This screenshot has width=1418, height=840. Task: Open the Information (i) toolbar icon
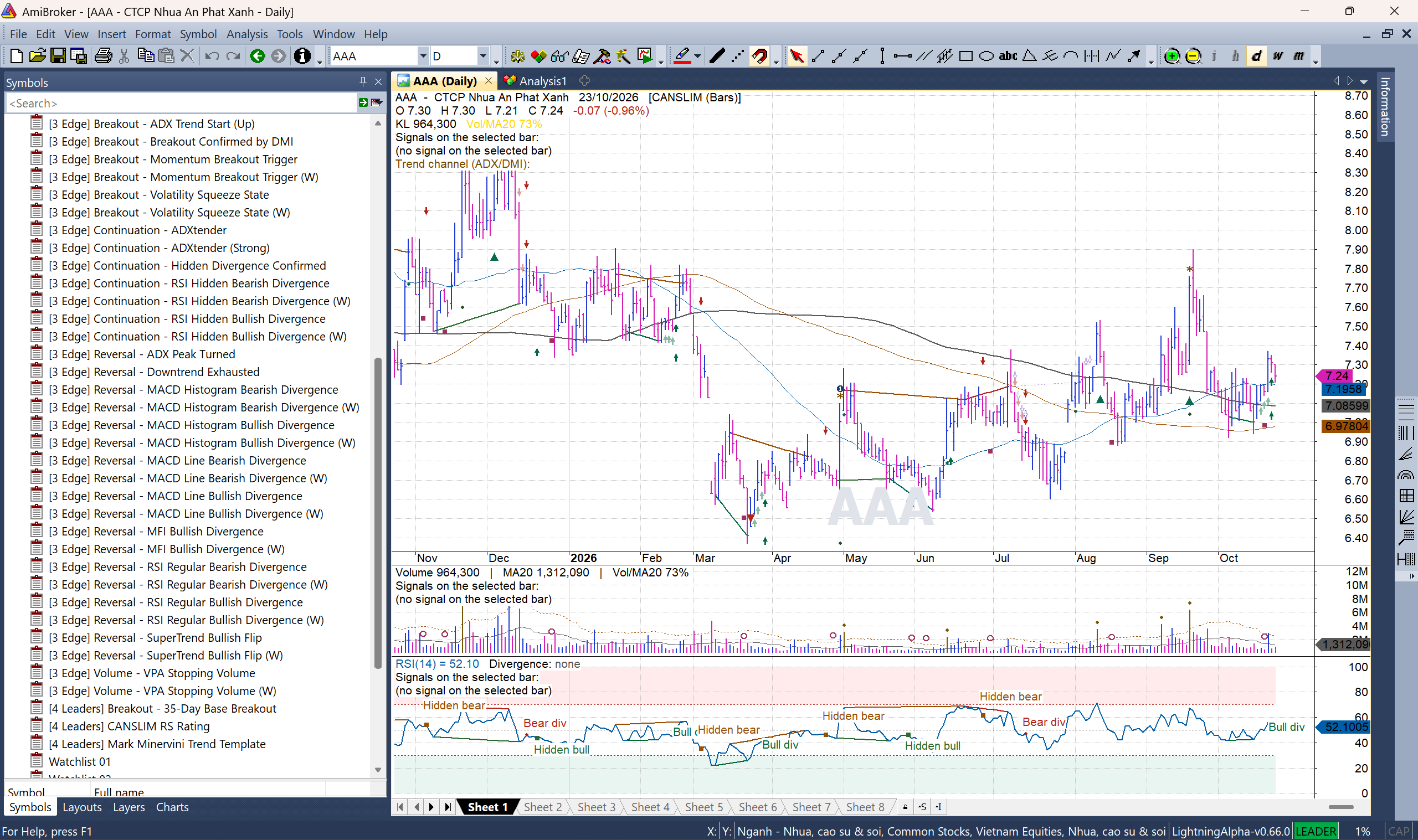(x=302, y=56)
